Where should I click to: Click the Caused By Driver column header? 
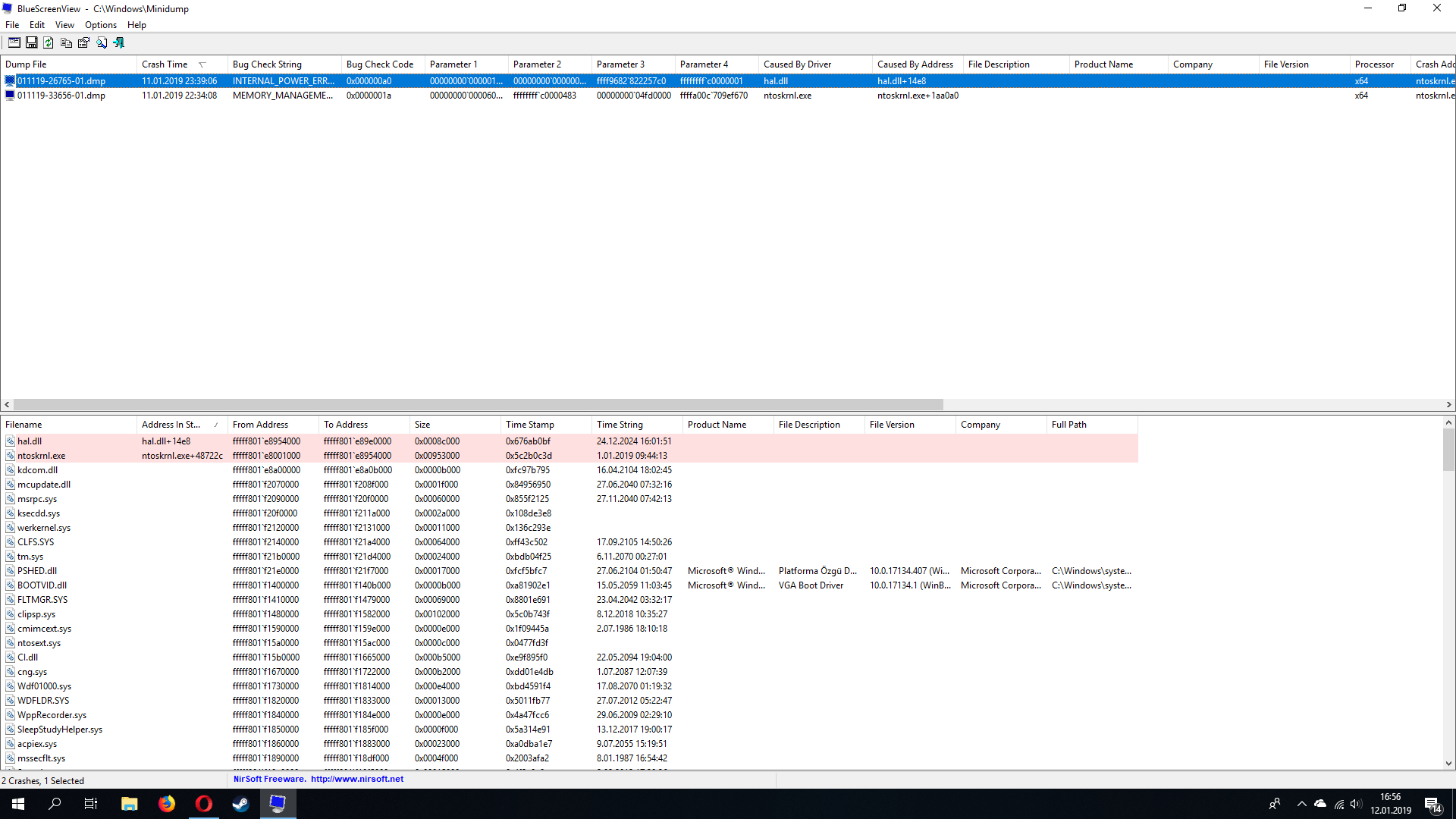797,64
